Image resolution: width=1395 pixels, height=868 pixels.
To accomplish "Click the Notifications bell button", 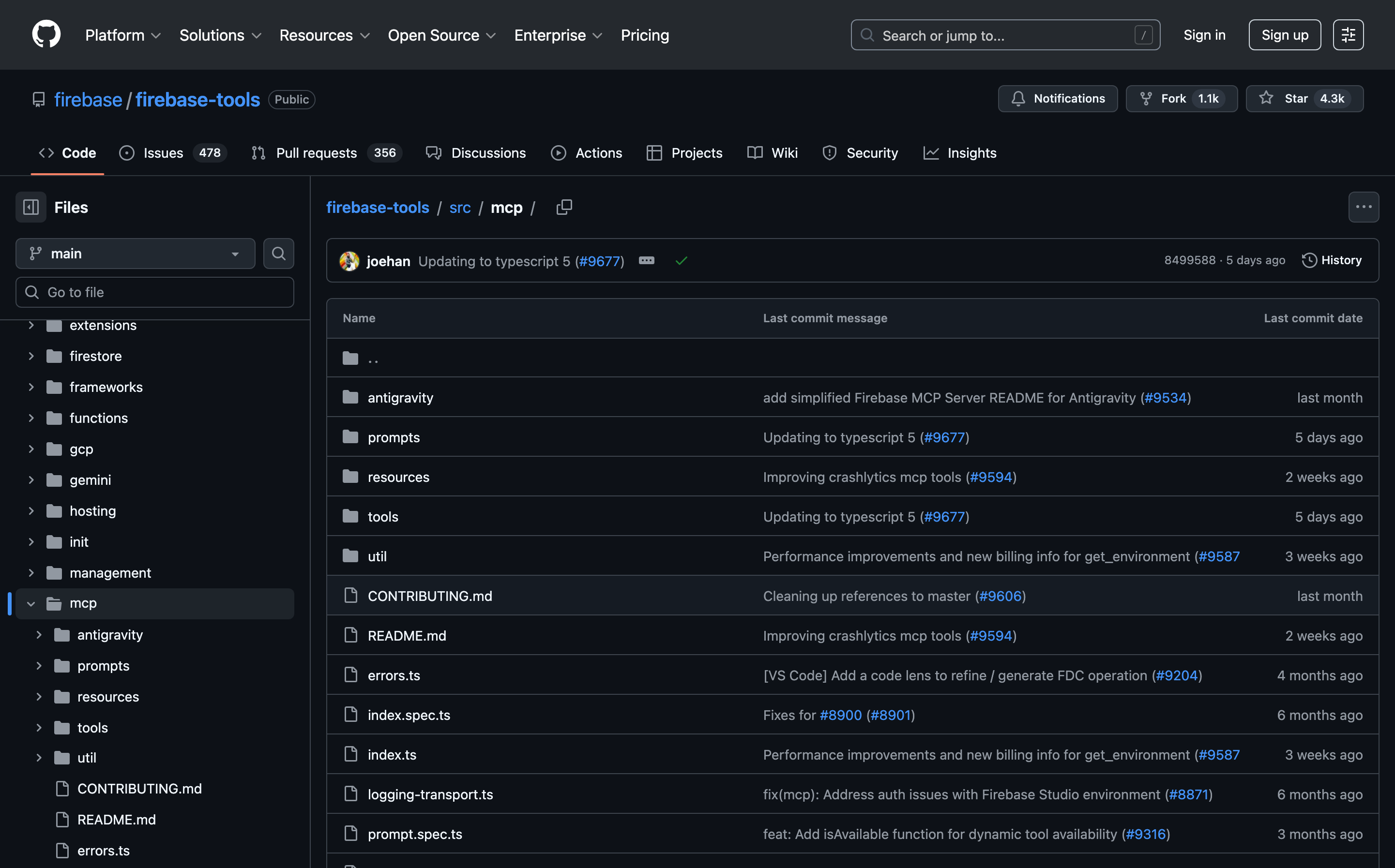I will coord(1057,99).
